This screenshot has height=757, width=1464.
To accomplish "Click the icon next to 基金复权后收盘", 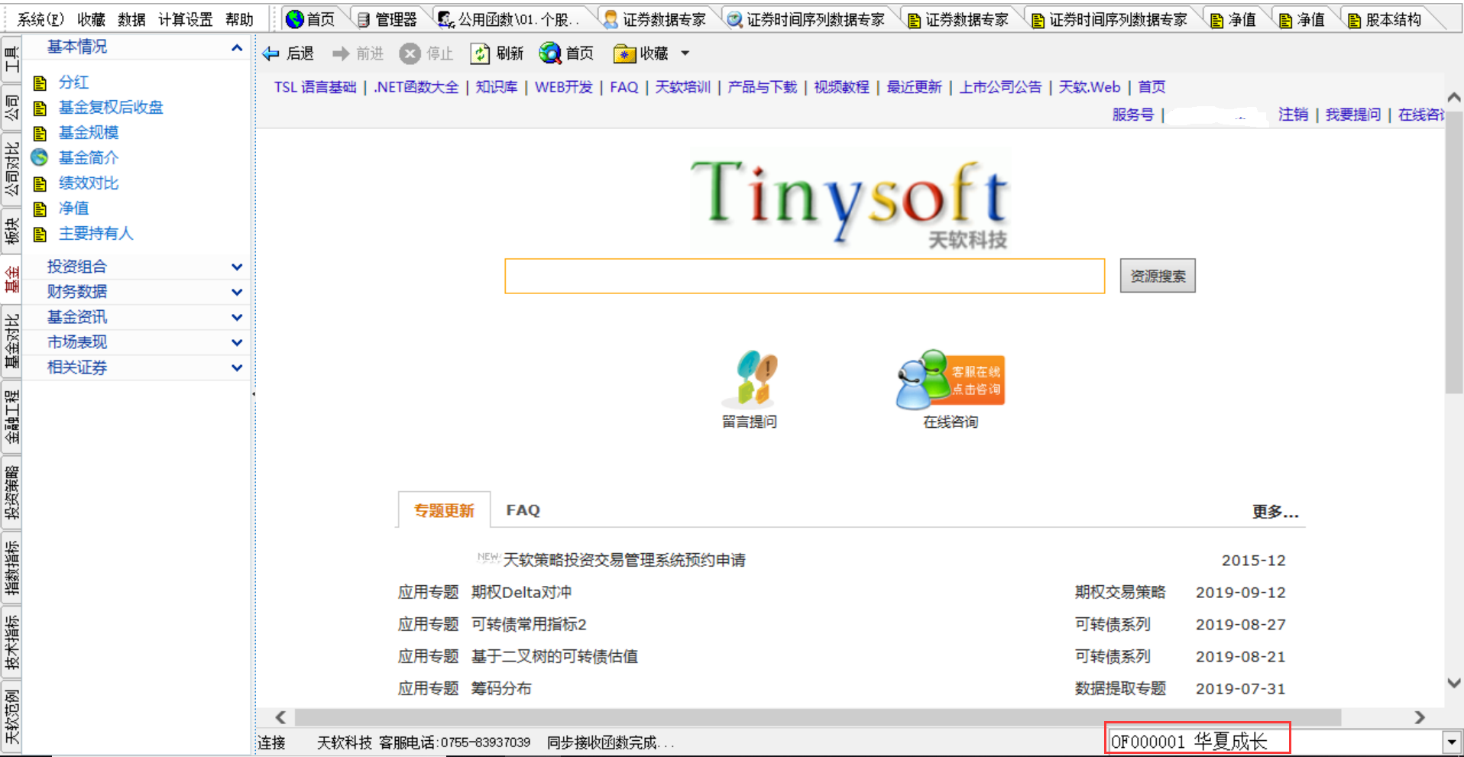I will tap(40, 108).
